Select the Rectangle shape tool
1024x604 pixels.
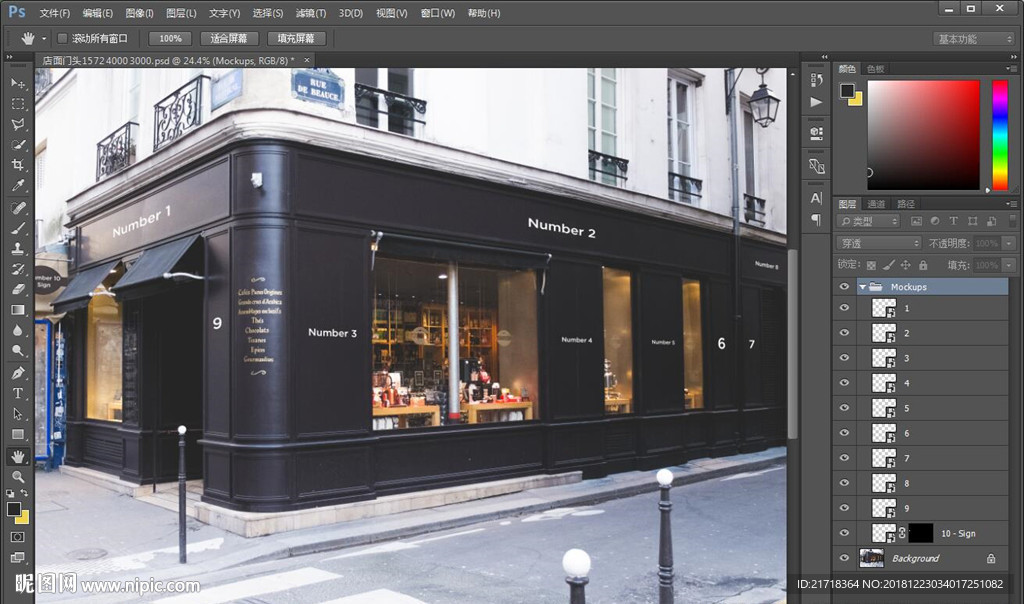point(18,434)
